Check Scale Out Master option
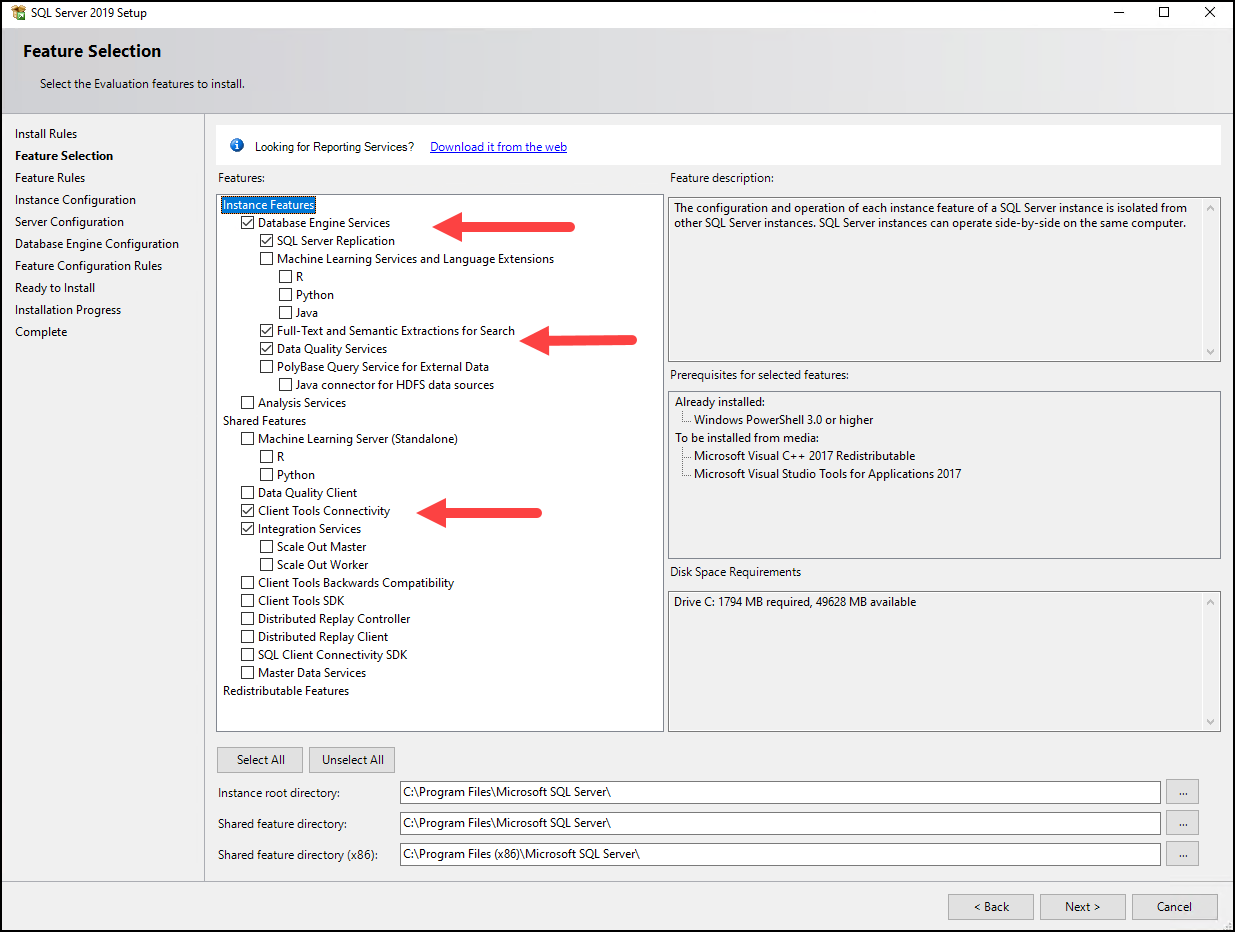 (x=267, y=547)
